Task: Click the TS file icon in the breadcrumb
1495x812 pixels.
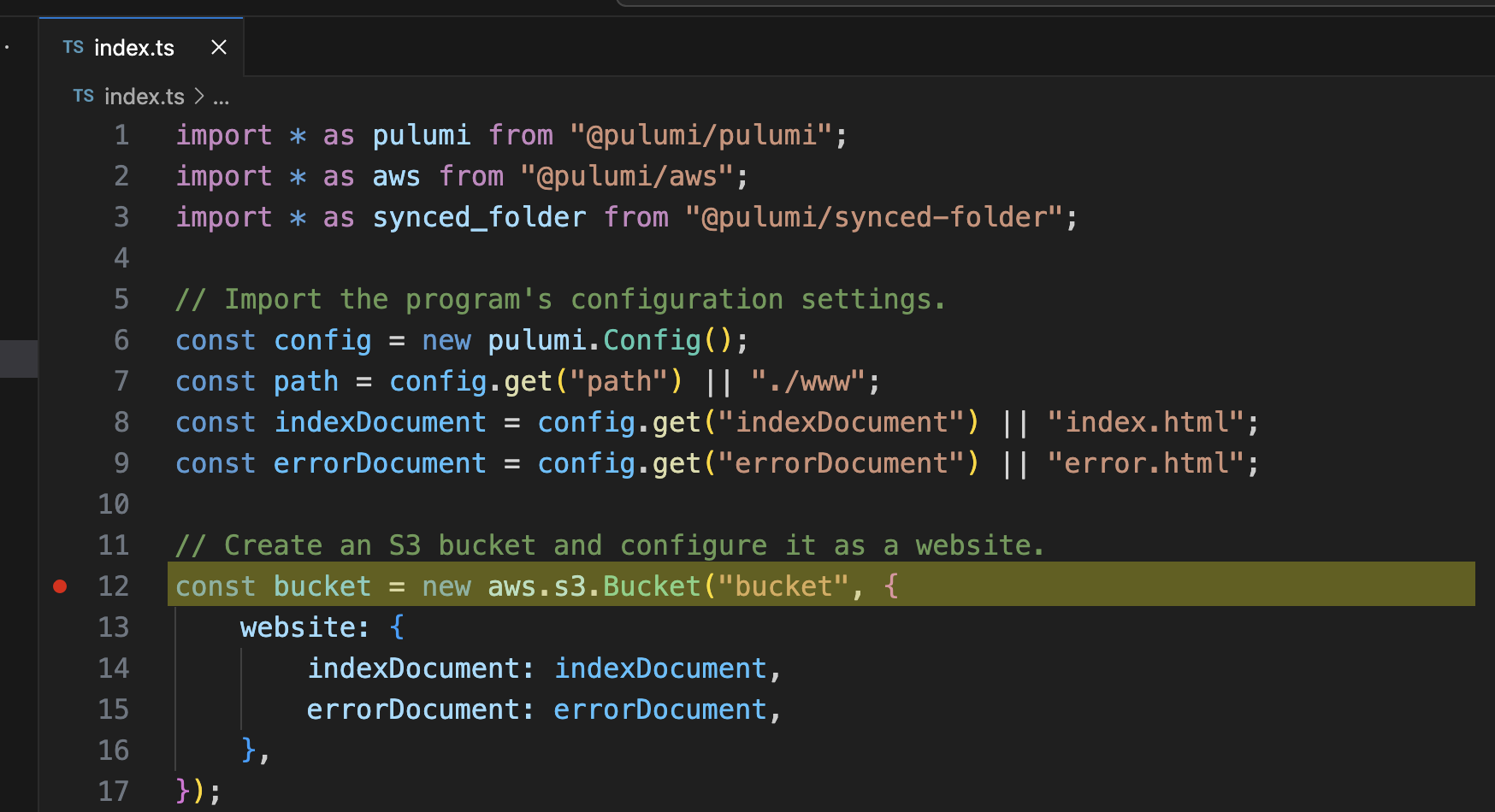Action: point(83,97)
